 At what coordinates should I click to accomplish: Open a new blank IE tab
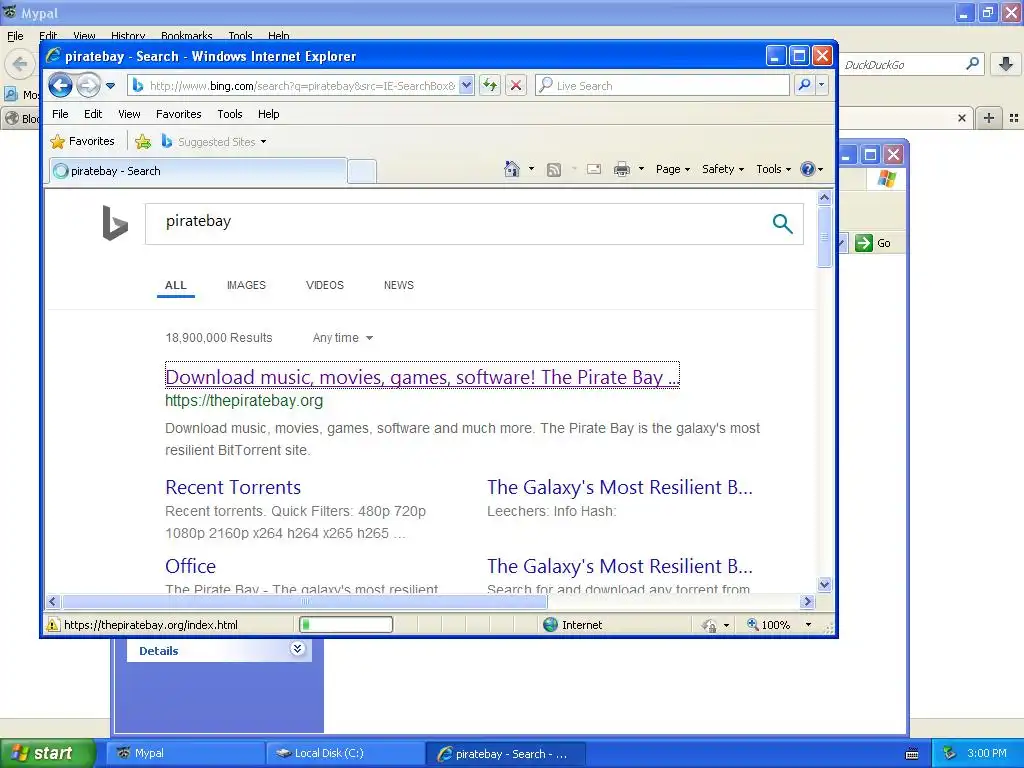click(362, 171)
